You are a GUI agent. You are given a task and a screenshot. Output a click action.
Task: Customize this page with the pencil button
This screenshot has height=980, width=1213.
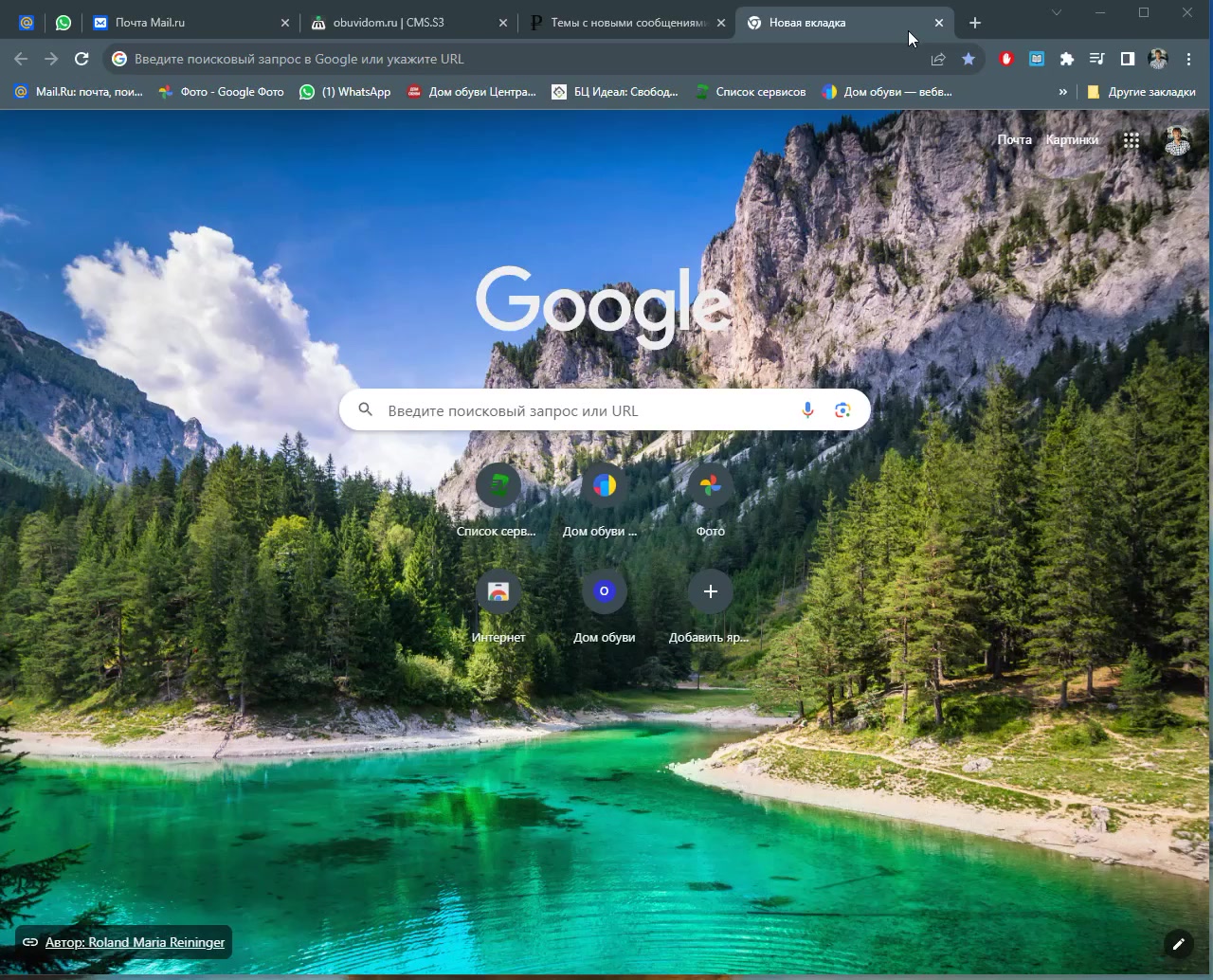click(x=1178, y=943)
